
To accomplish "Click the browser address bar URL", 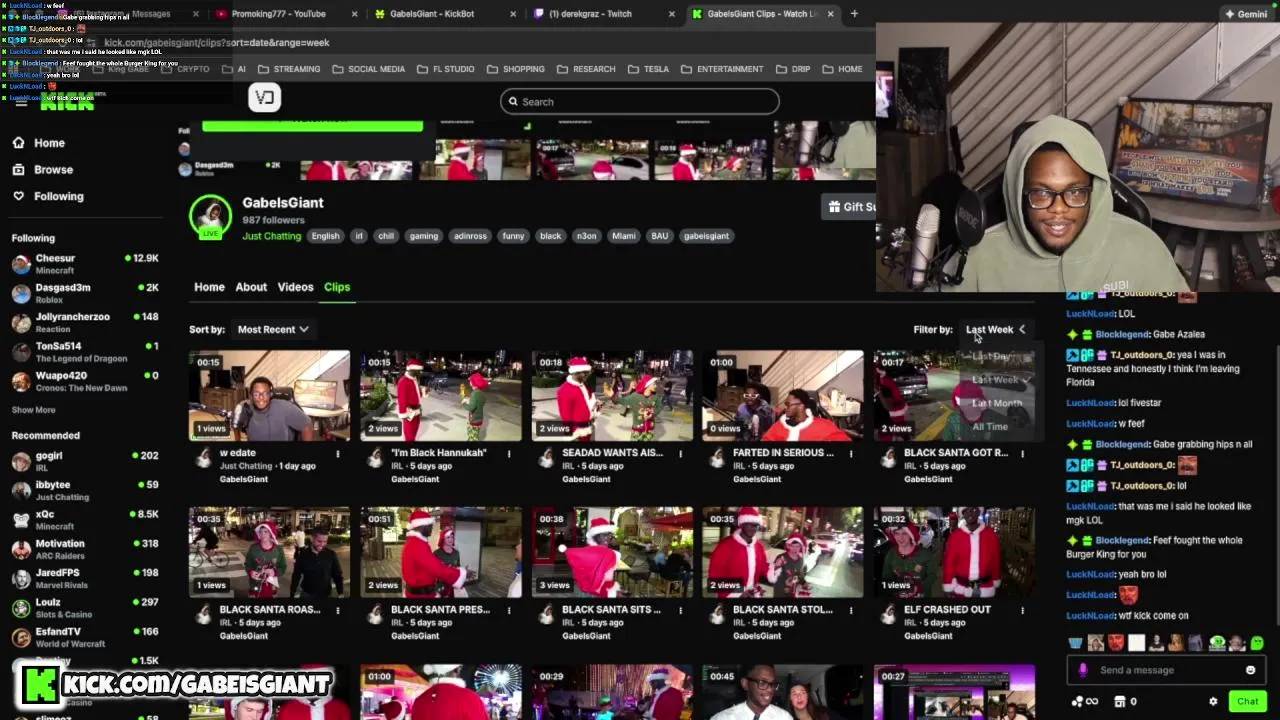I will pyautogui.click(x=216, y=43).
